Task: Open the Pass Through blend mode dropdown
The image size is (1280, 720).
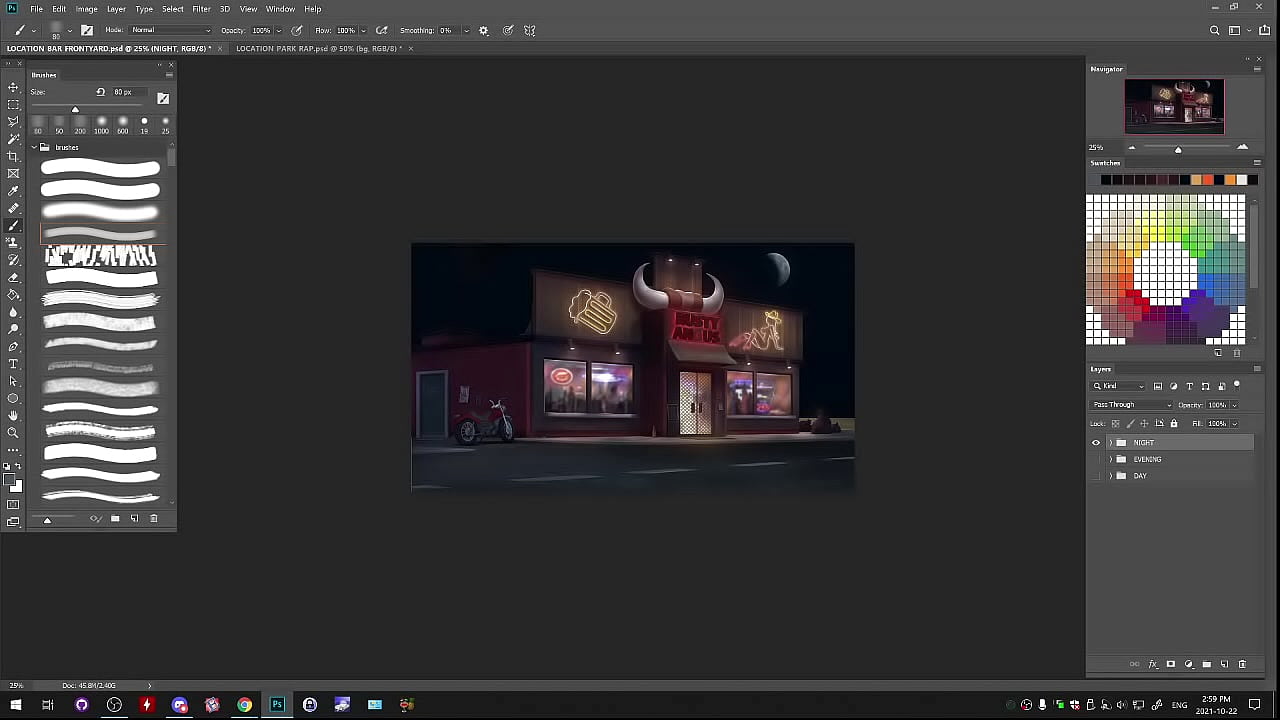Action: pos(1131,405)
